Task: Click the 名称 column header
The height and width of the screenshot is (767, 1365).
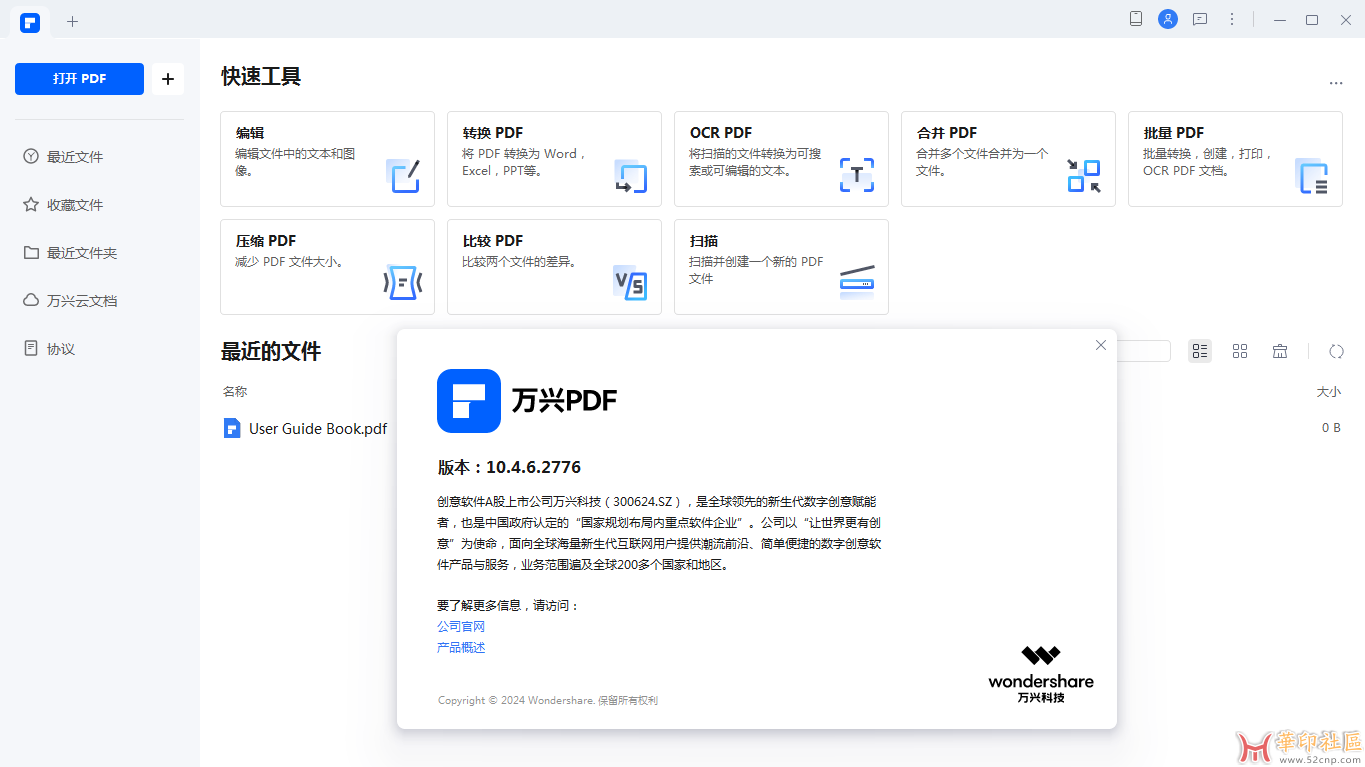Action: (x=235, y=391)
